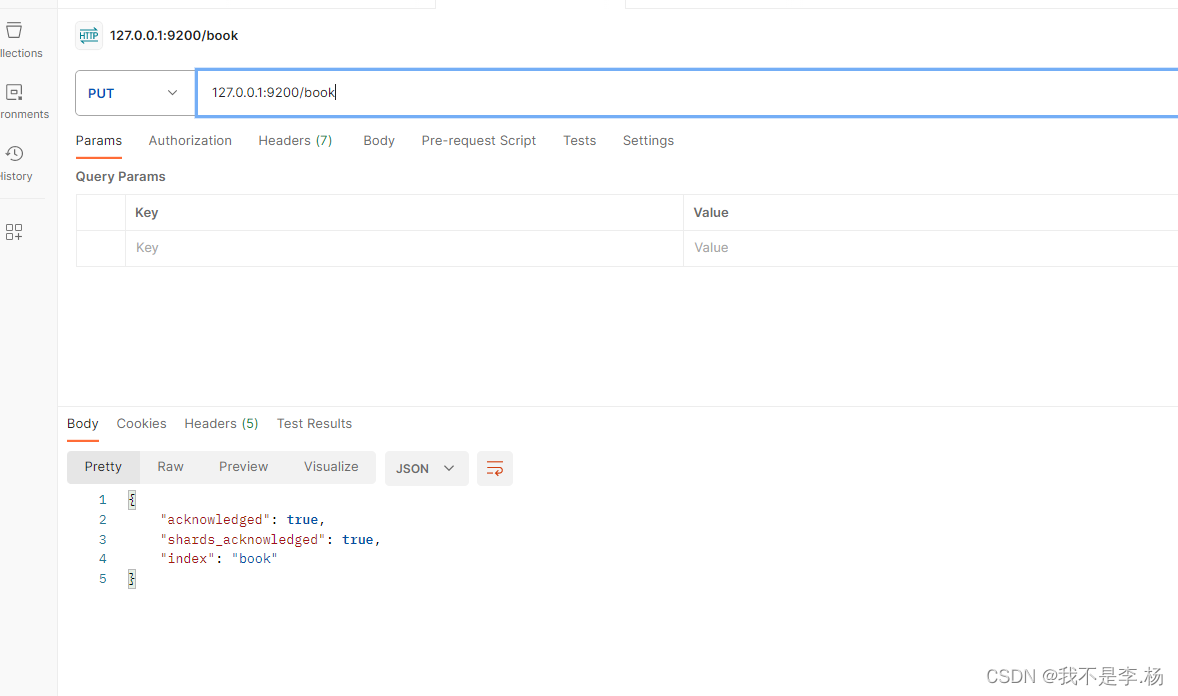Switch to the request Params tab
Viewport: 1178px width, 696px height.
98,141
